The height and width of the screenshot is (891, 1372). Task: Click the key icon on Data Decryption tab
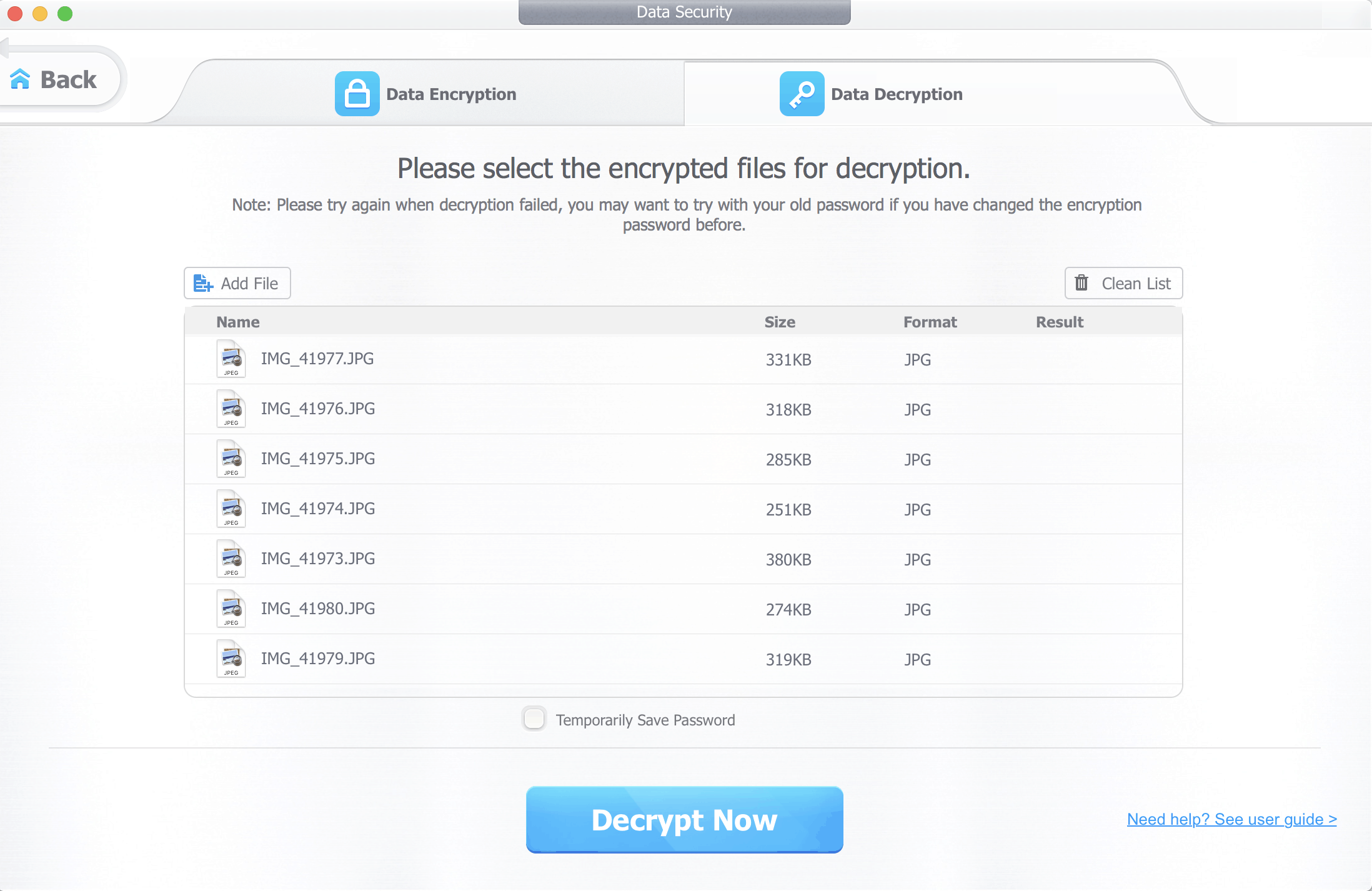[802, 94]
